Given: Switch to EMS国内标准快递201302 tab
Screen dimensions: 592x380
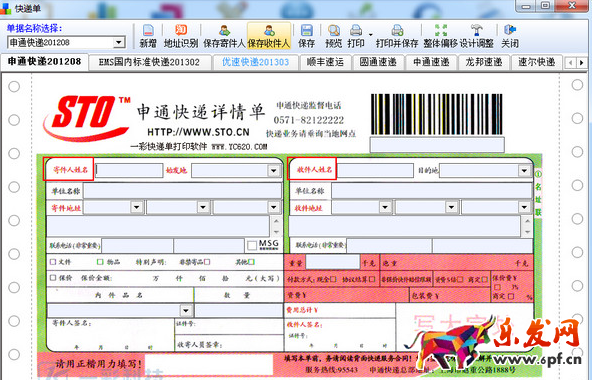Looking at the screenshot, I should (150, 62).
